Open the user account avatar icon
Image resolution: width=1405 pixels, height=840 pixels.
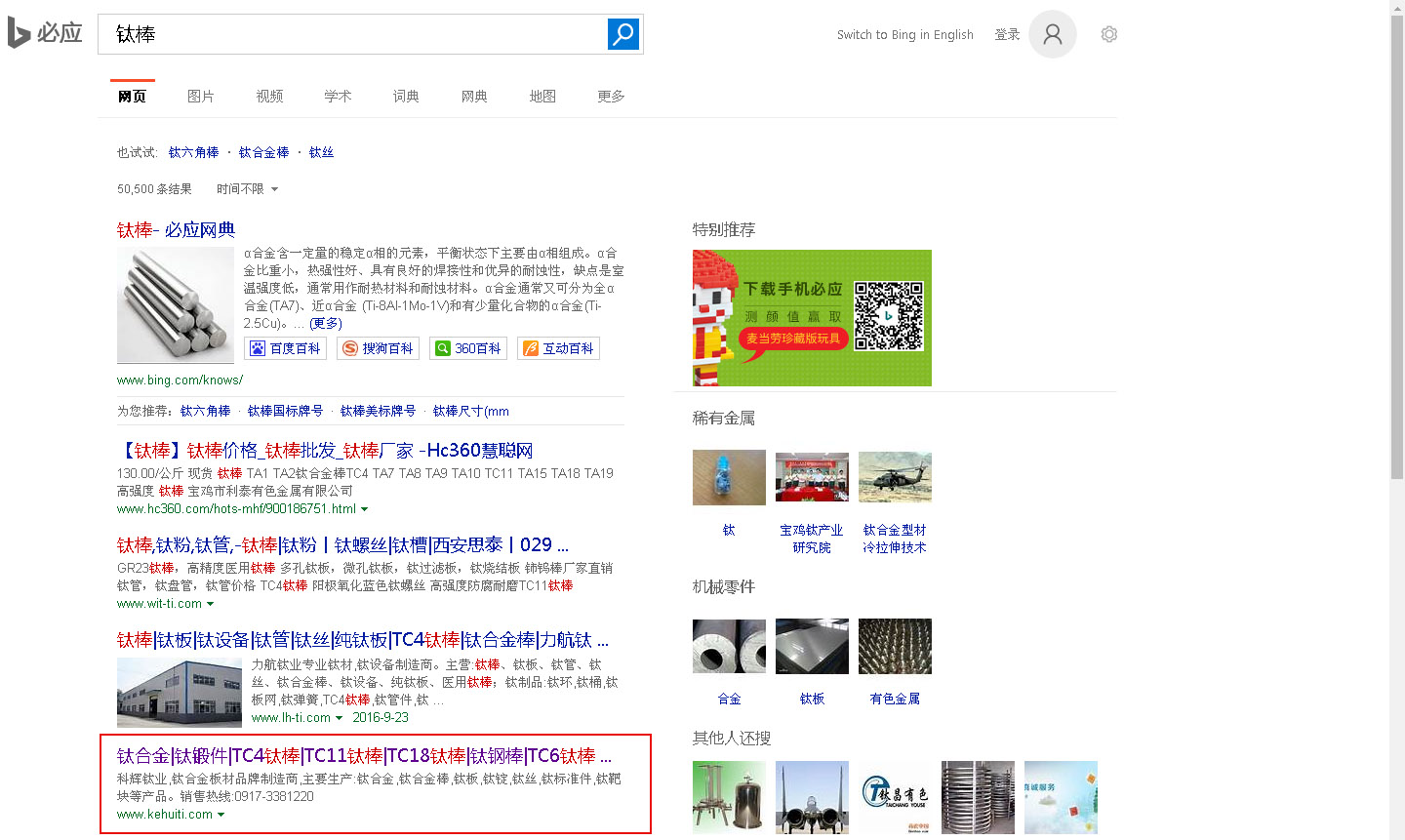pyautogui.click(x=1053, y=34)
